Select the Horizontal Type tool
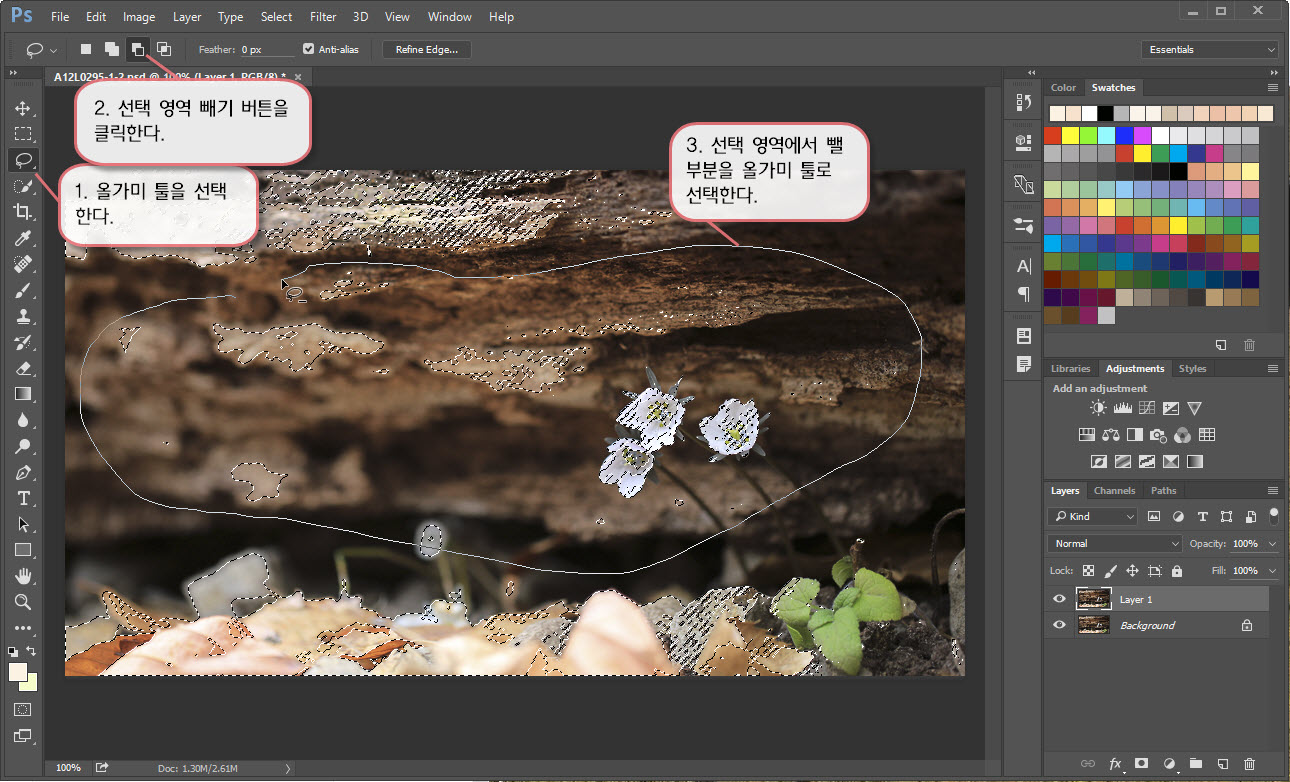Screen dimensions: 1290x782 click(x=22, y=498)
